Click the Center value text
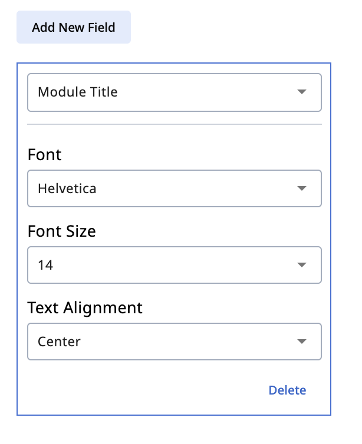This screenshot has height=444, width=362. click(59, 342)
